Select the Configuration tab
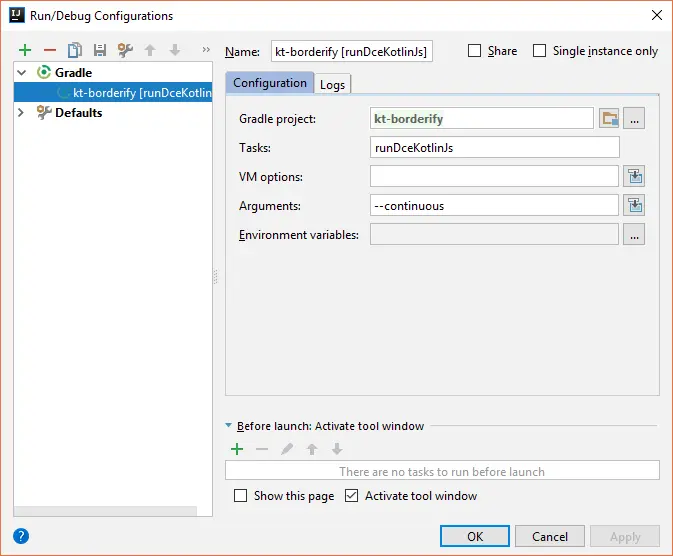Image resolution: width=673 pixels, height=556 pixels. click(270, 82)
